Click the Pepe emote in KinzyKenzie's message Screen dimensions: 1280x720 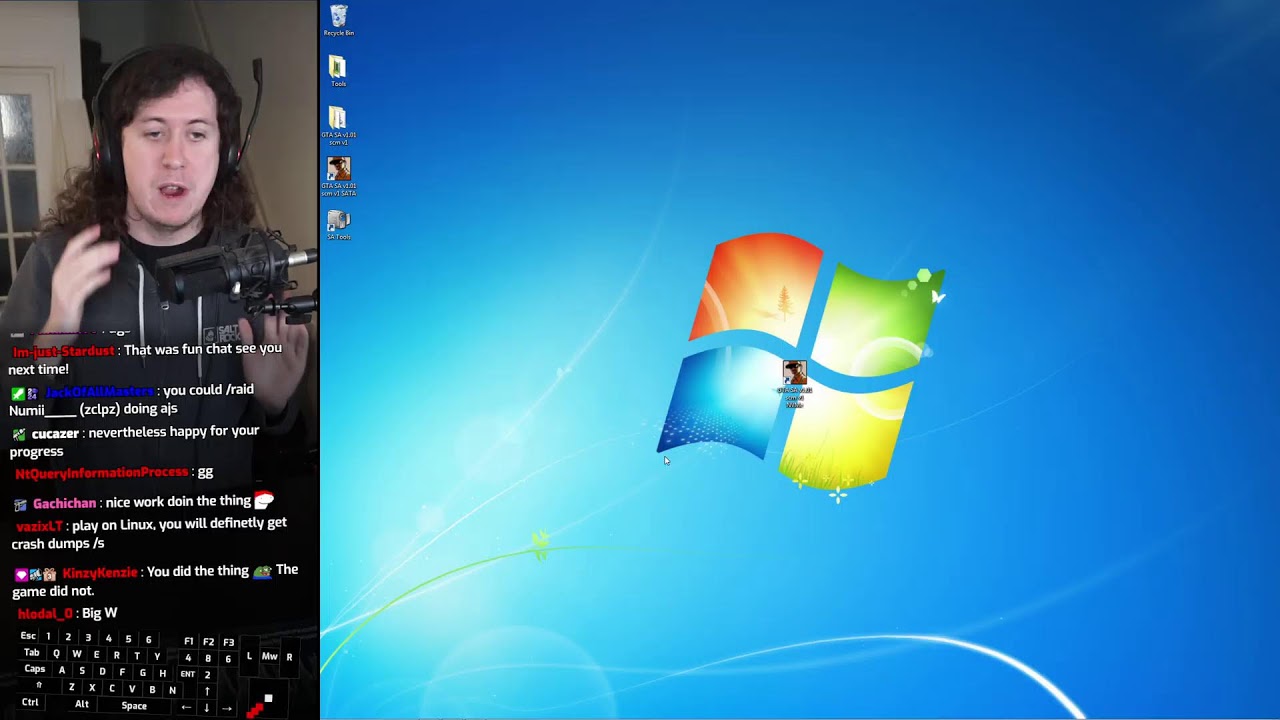tap(262, 571)
